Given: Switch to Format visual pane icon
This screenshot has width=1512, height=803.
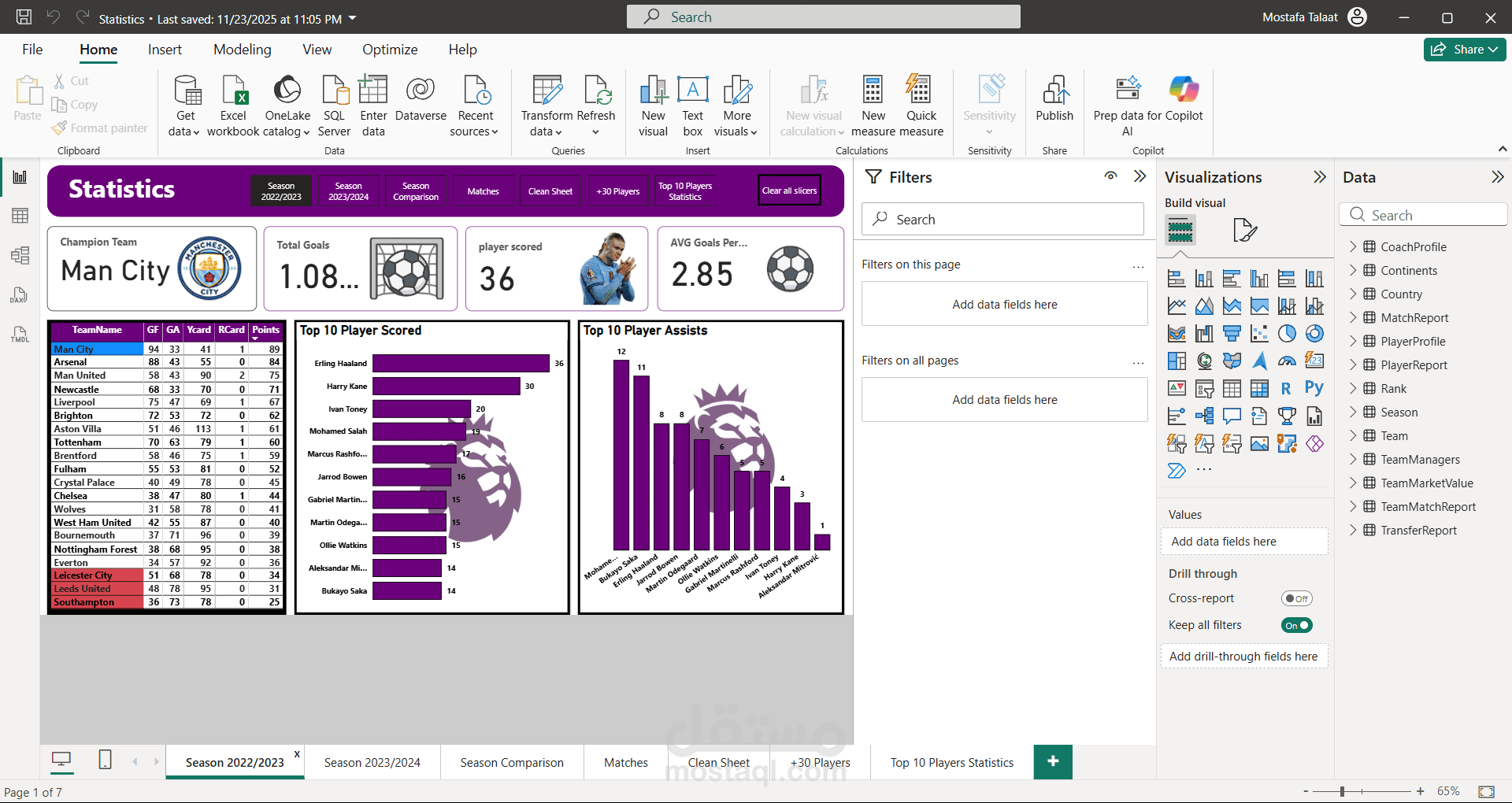Looking at the screenshot, I should coord(1244,231).
